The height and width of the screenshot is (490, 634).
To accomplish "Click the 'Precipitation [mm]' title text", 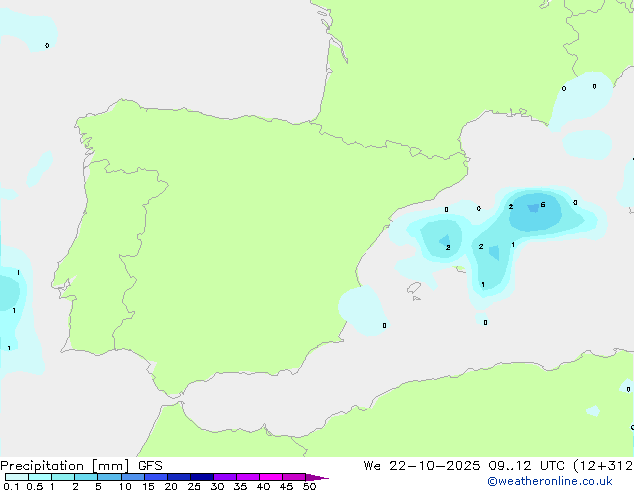I will 65,466.
